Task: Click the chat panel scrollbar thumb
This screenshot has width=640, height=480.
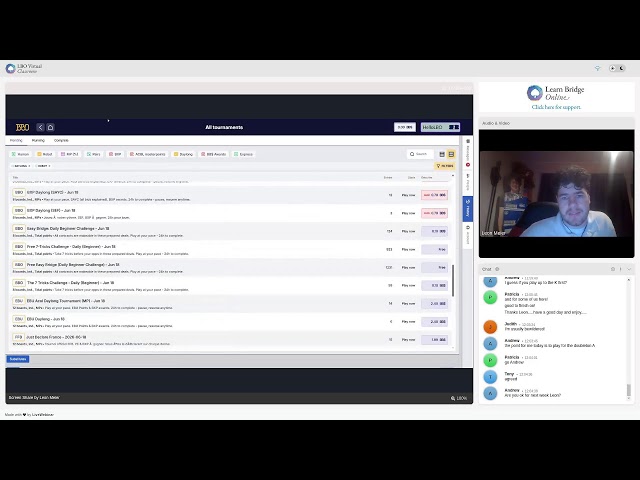Action: coord(629,390)
